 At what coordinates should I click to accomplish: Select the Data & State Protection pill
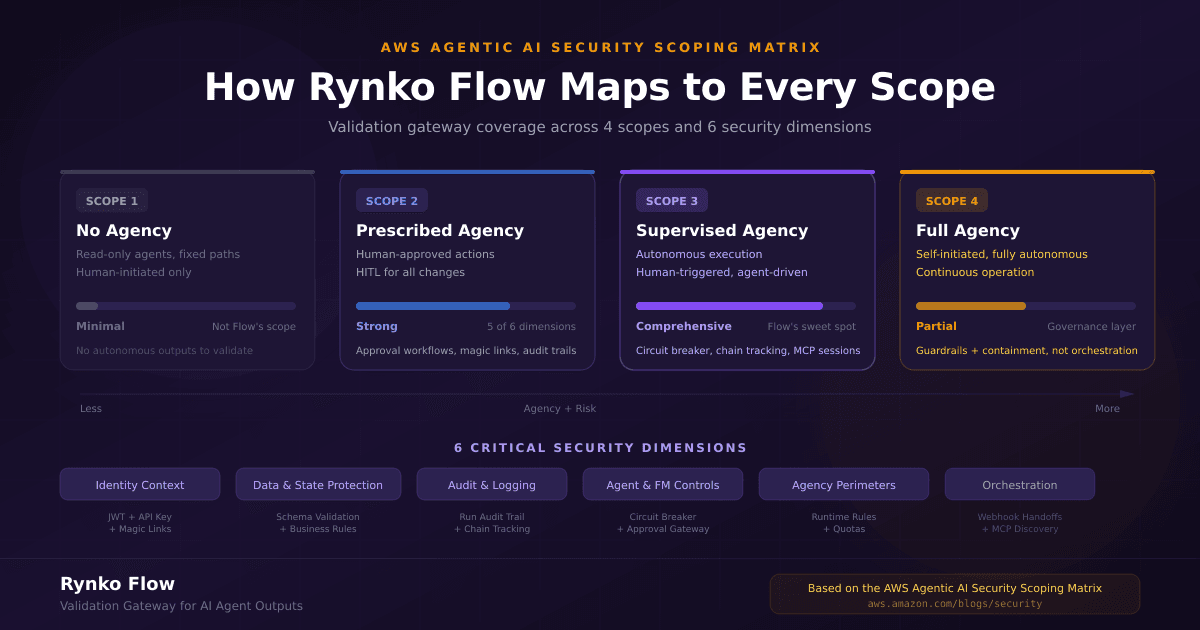(x=318, y=484)
